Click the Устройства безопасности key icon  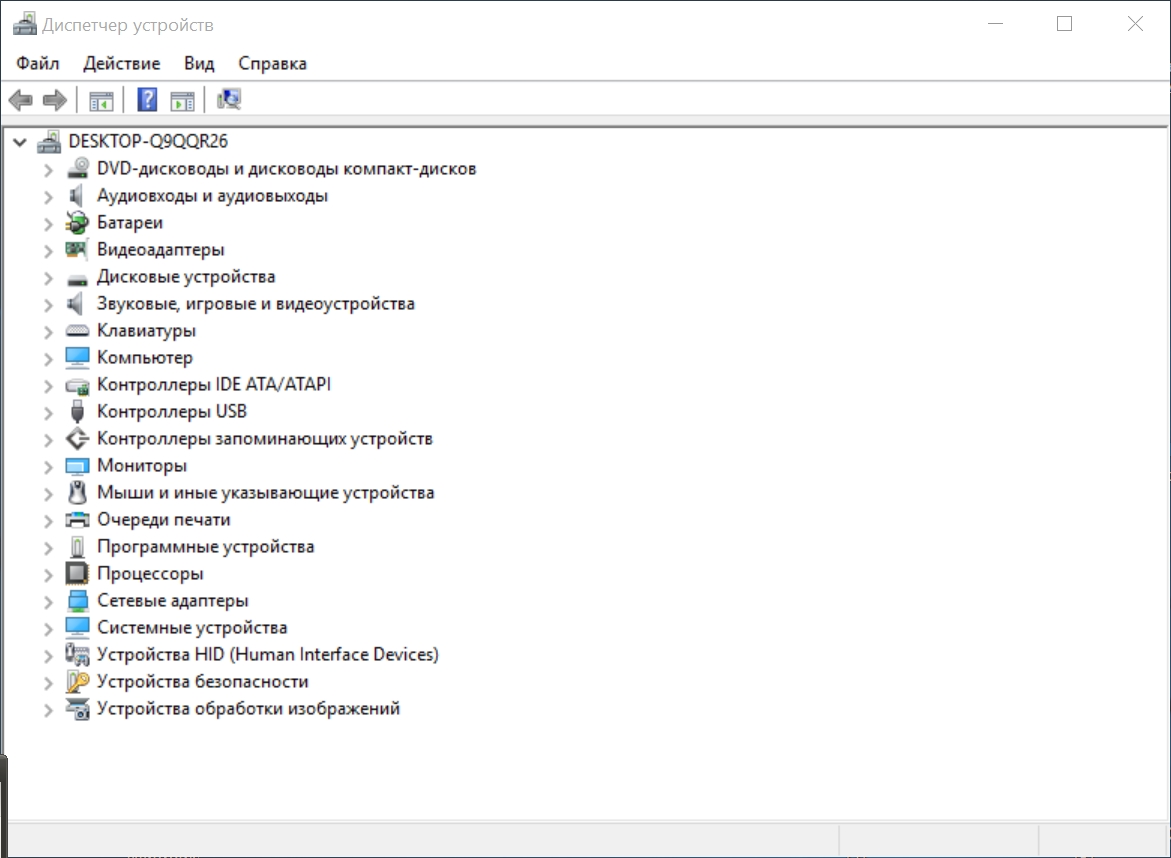coord(77,682)
